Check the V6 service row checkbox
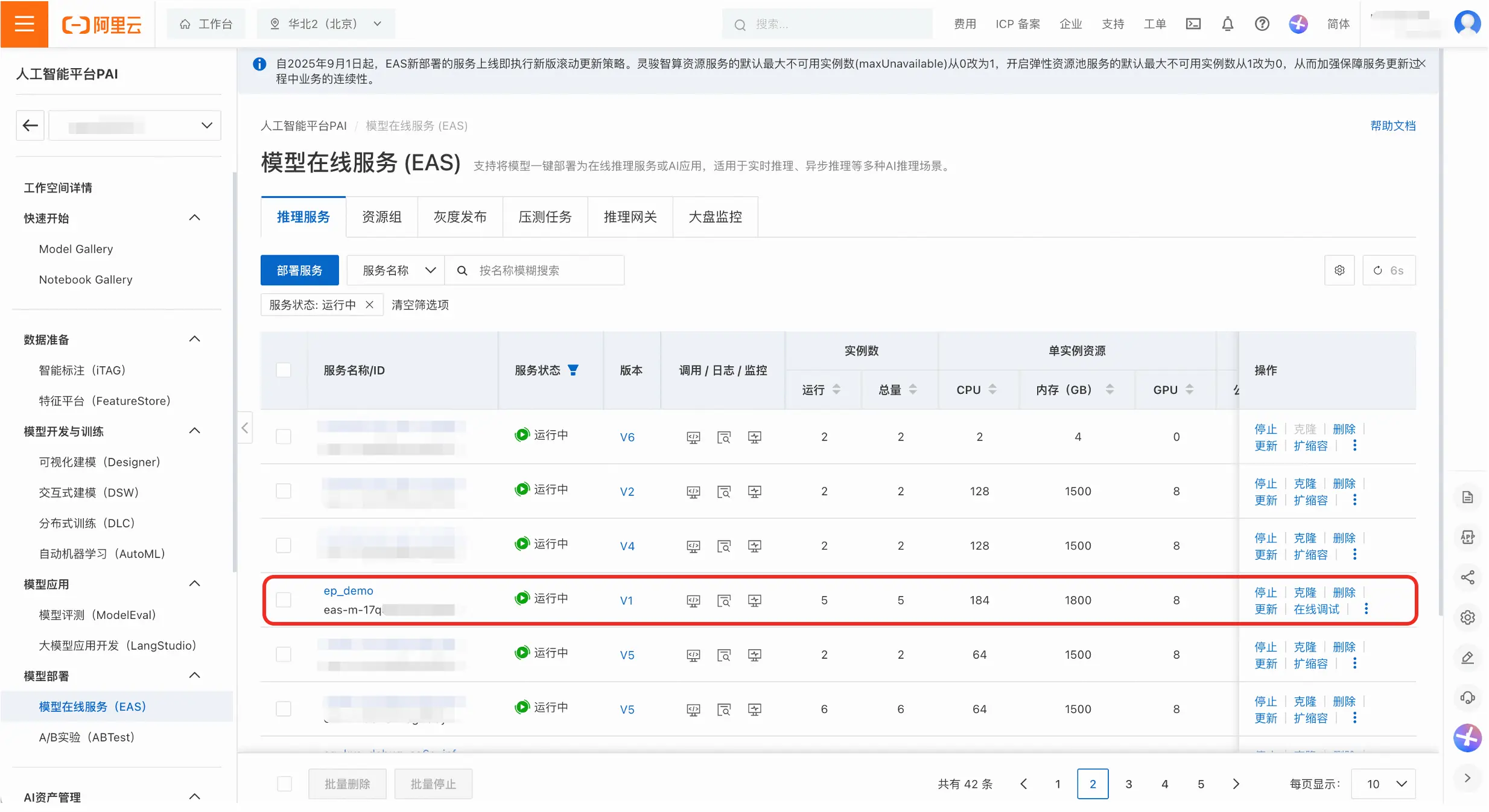The width and height of the screenshot is (1489, 812). [284, 436]
